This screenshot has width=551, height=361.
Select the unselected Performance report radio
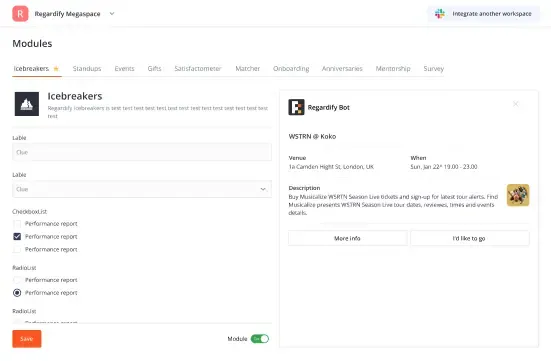17,280
